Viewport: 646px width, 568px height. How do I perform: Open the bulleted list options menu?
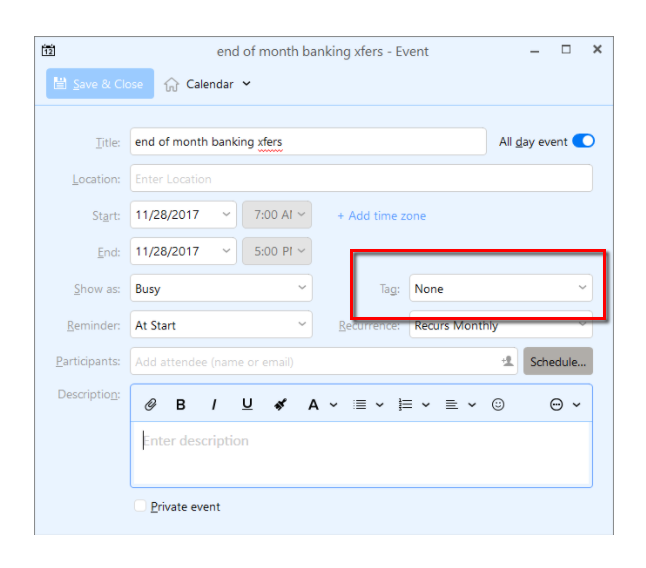(x=368, y=405)
